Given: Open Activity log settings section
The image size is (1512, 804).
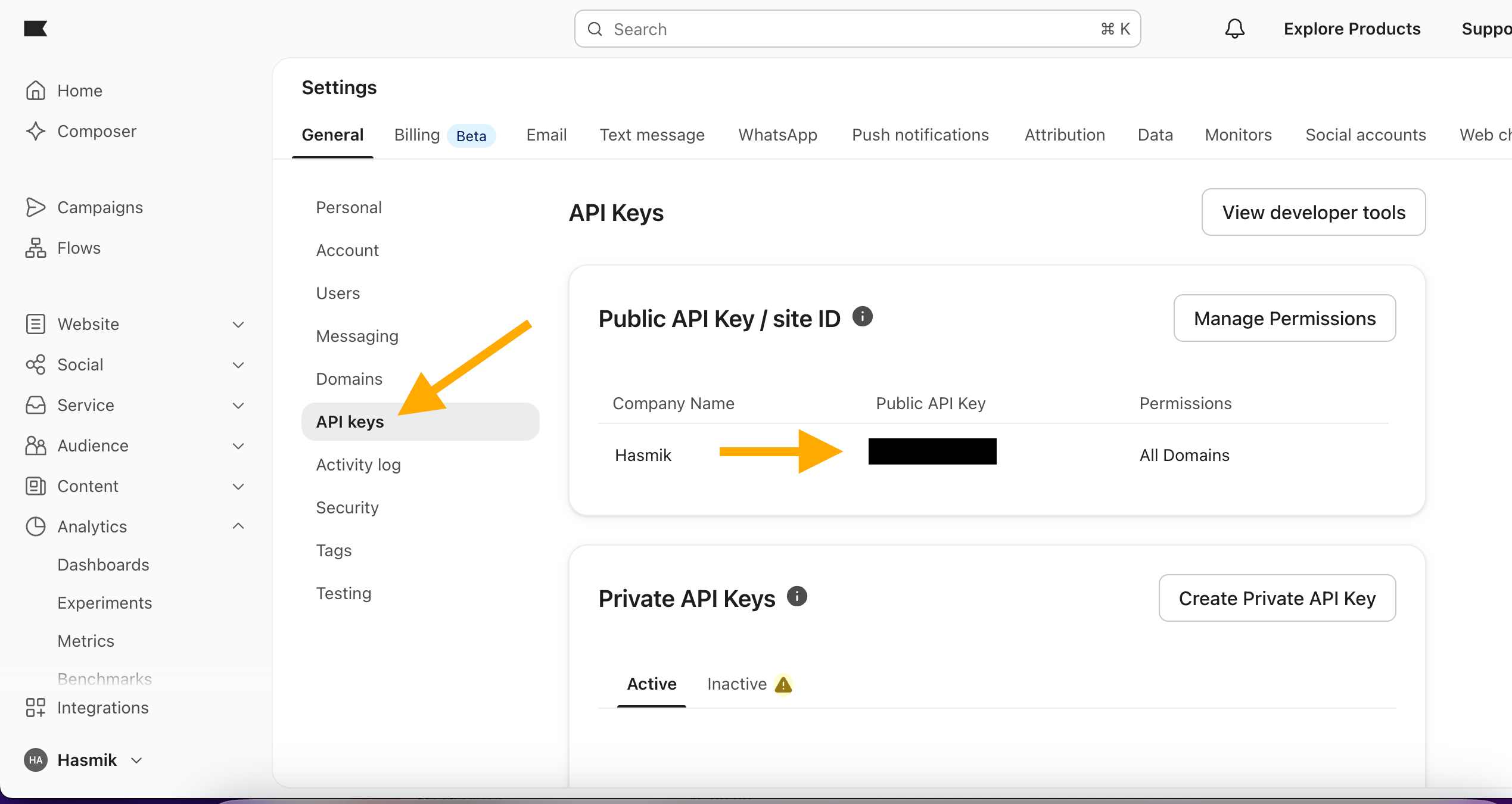Looking at the screenshot, I should point(358,465).
